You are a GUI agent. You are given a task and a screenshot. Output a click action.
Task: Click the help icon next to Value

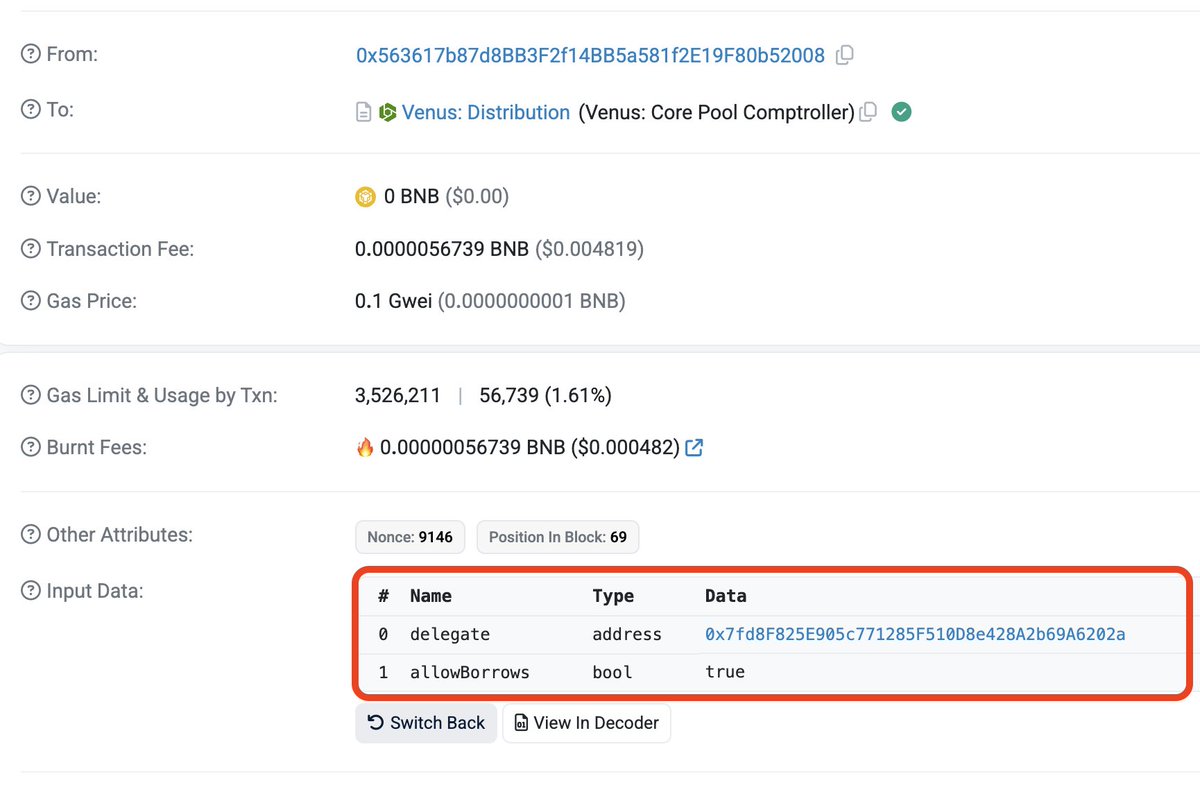tap(31, 196)
